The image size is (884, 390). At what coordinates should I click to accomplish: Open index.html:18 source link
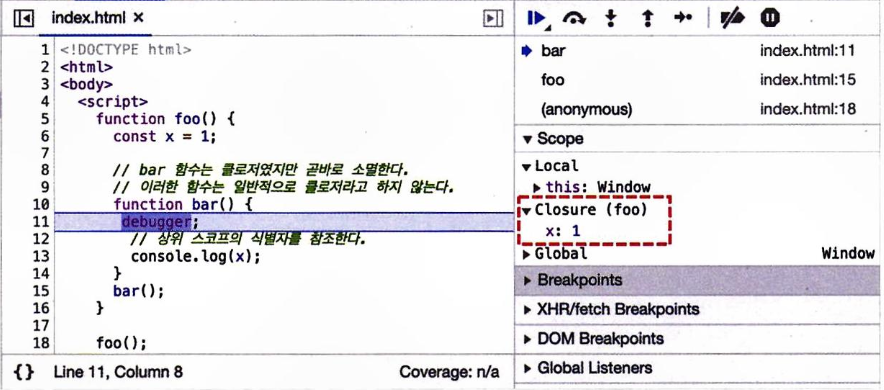coord(807,109)
